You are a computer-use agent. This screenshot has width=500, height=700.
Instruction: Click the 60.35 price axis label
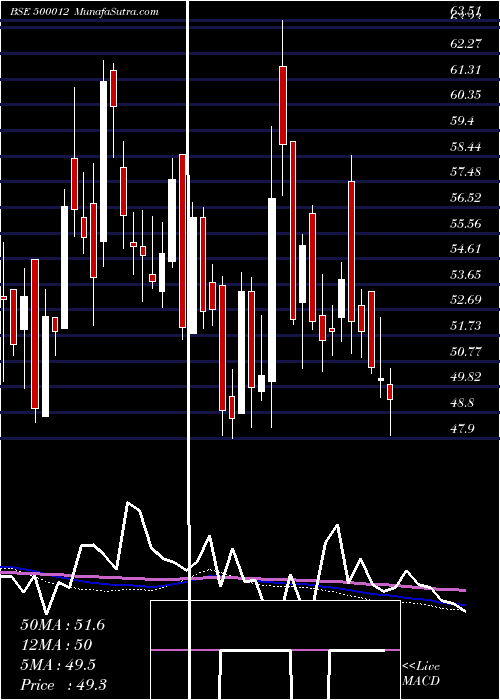[x=466, y=95]
